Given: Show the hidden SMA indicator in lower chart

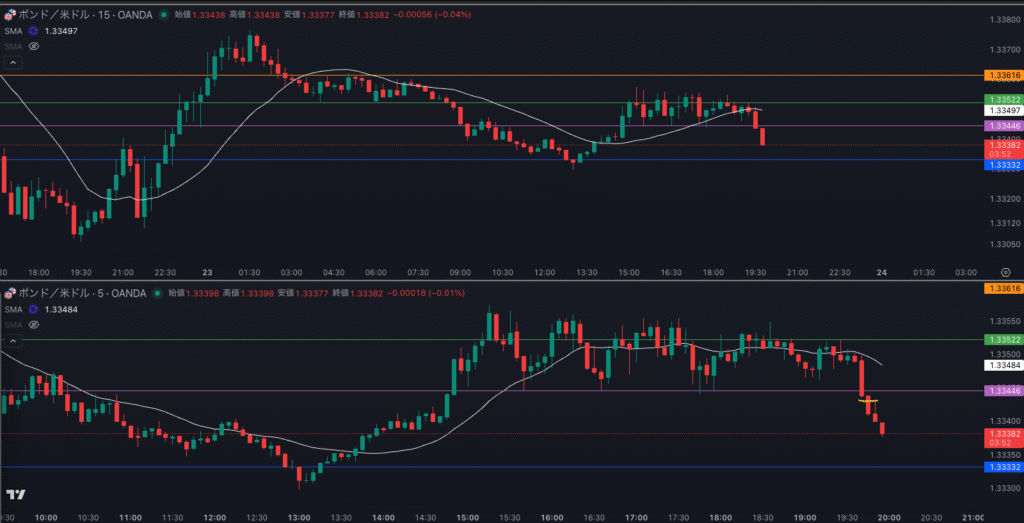Looking at the screenshot, I should [x=33, y=324].
